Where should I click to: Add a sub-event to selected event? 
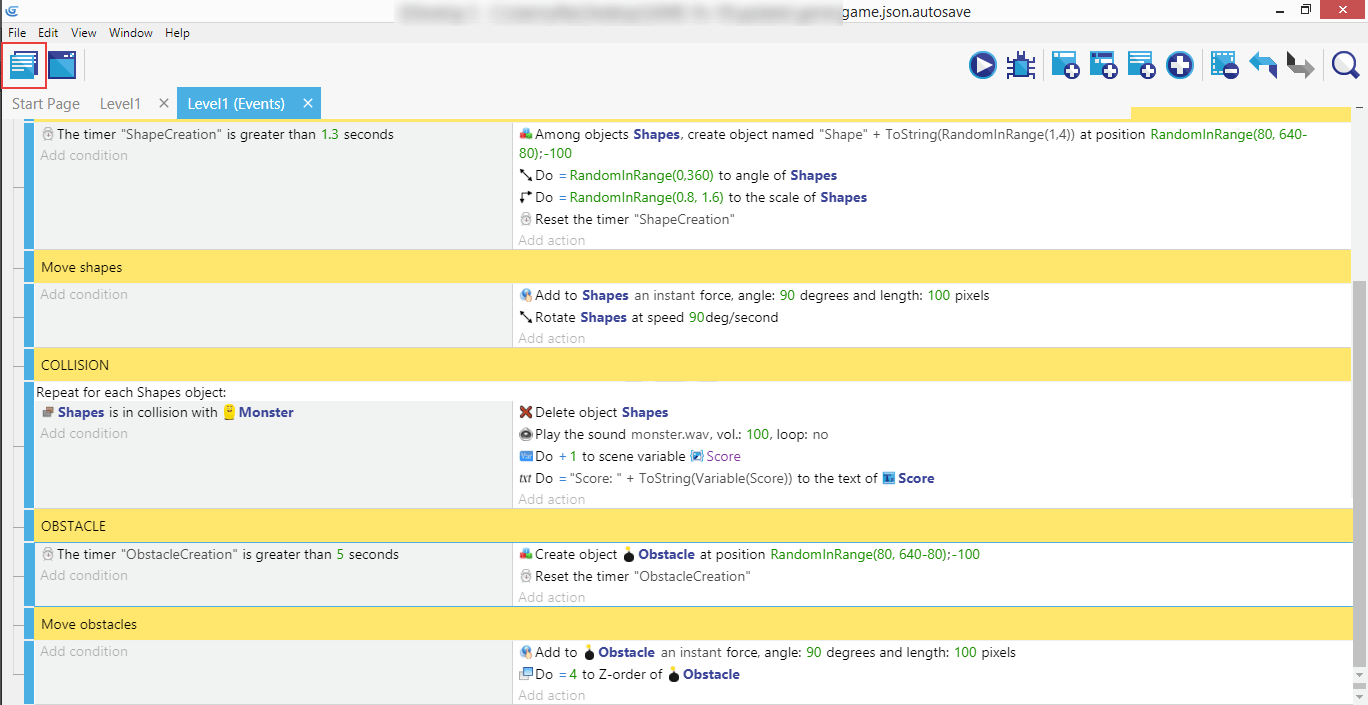1103,66
